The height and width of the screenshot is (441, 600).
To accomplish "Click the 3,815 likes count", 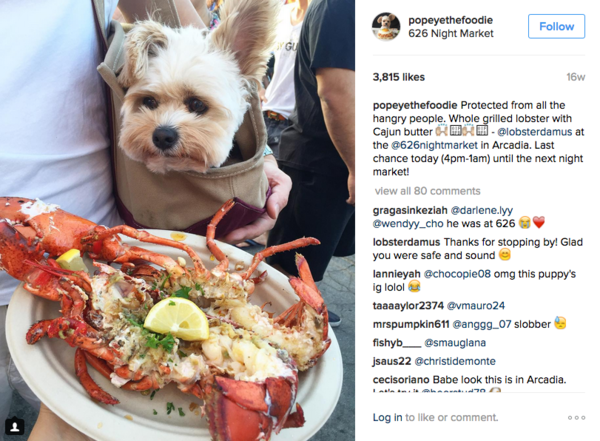I will click(x=399, y=77).
